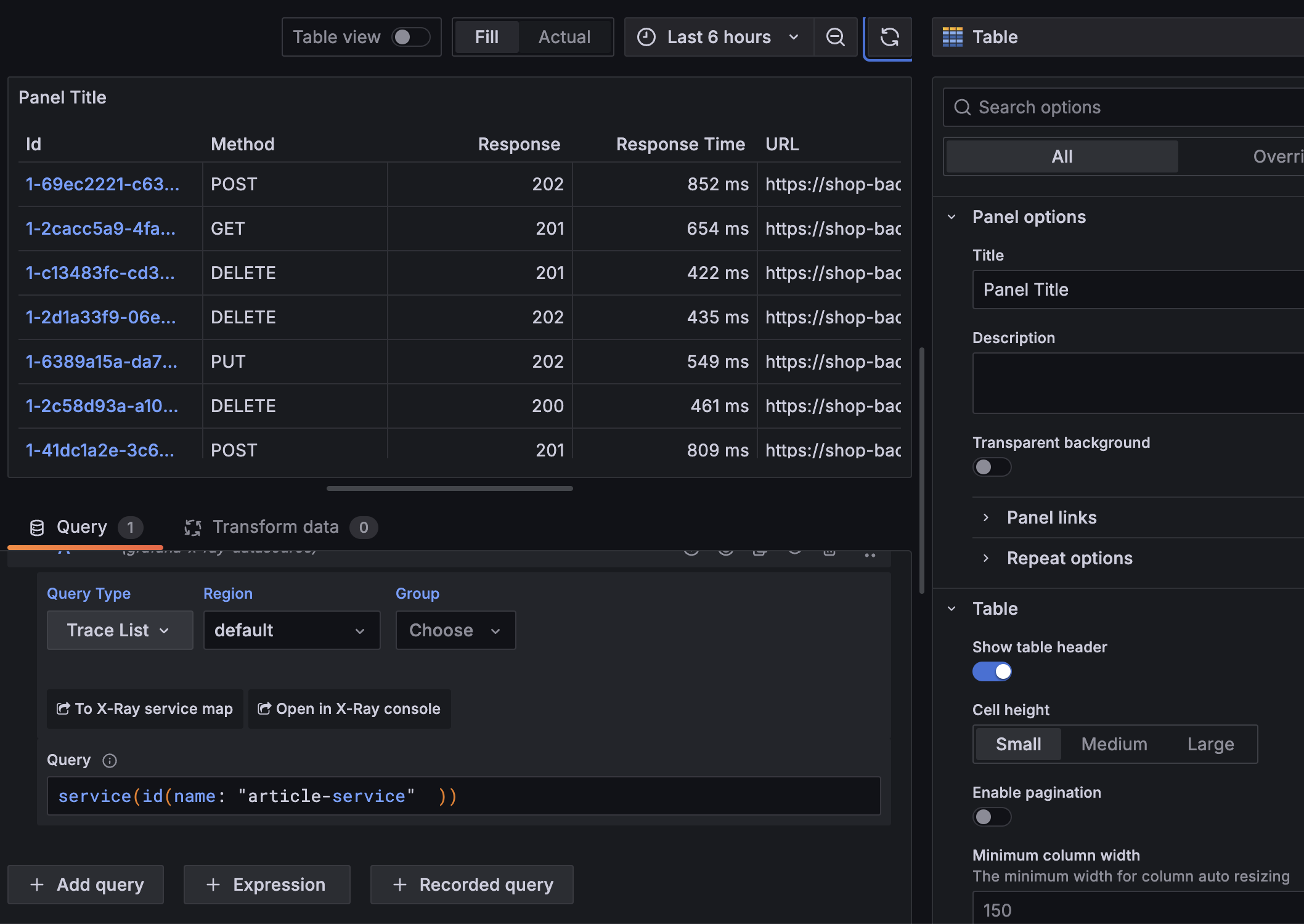Open the Query Type Trace List dropdown
Screen dimensions: 1304x924
pos(120,630)
